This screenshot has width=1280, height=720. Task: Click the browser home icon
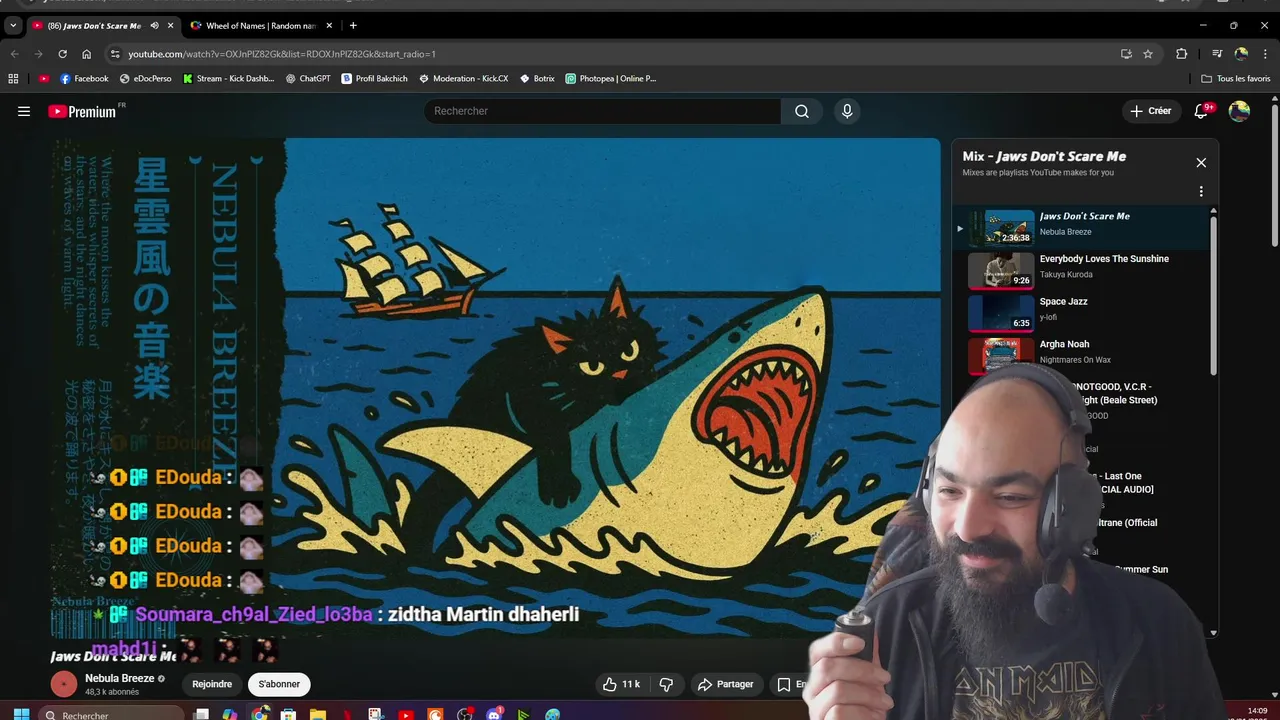pyautogui.click(x=86, y=54)
